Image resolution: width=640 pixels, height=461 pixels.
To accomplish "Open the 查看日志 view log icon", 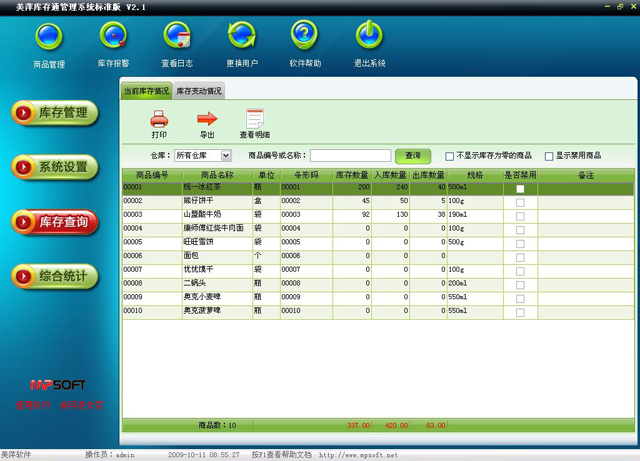I will (x=177, y=37).
